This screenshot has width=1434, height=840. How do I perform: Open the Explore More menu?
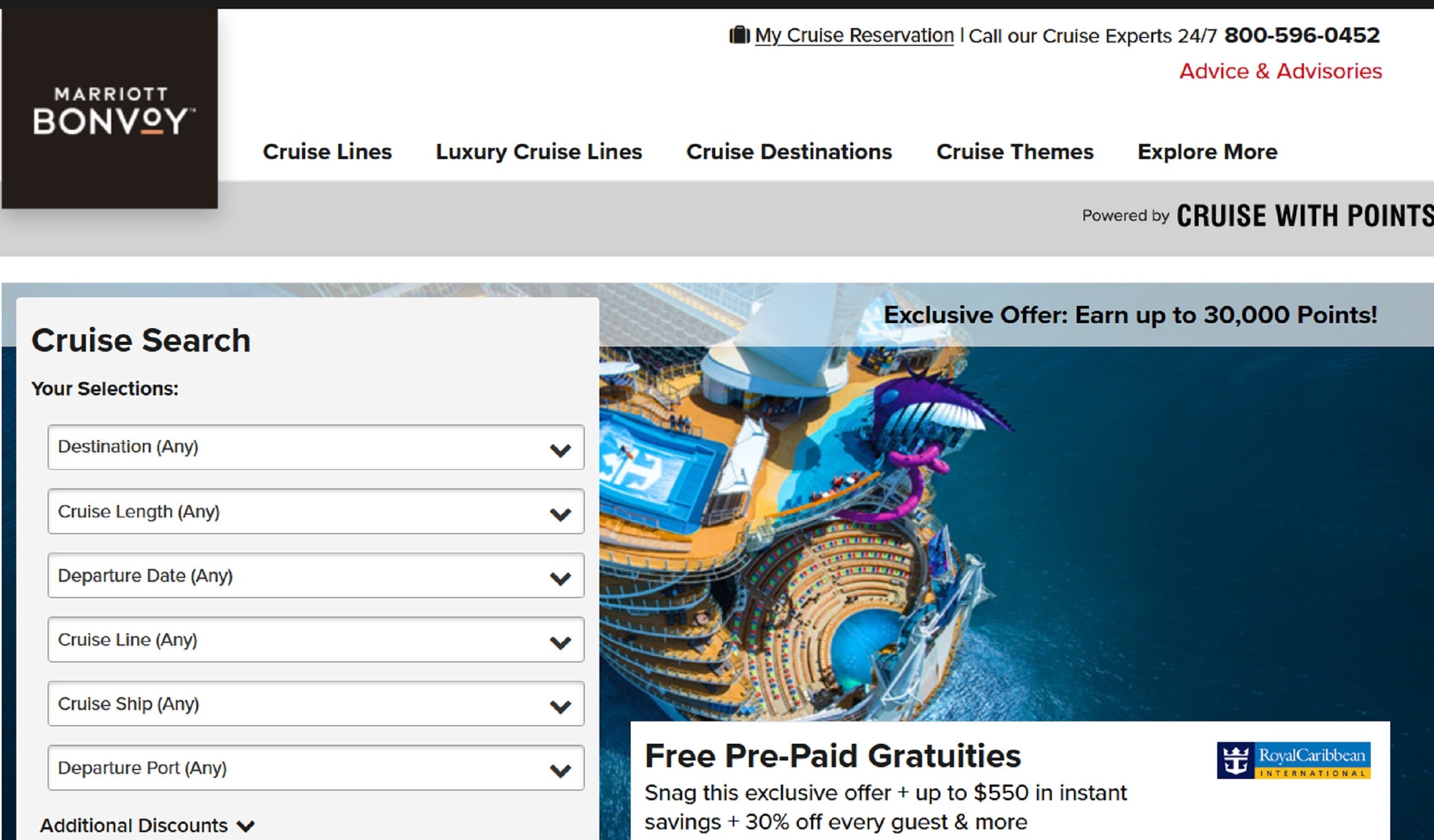click(1208, 152)
